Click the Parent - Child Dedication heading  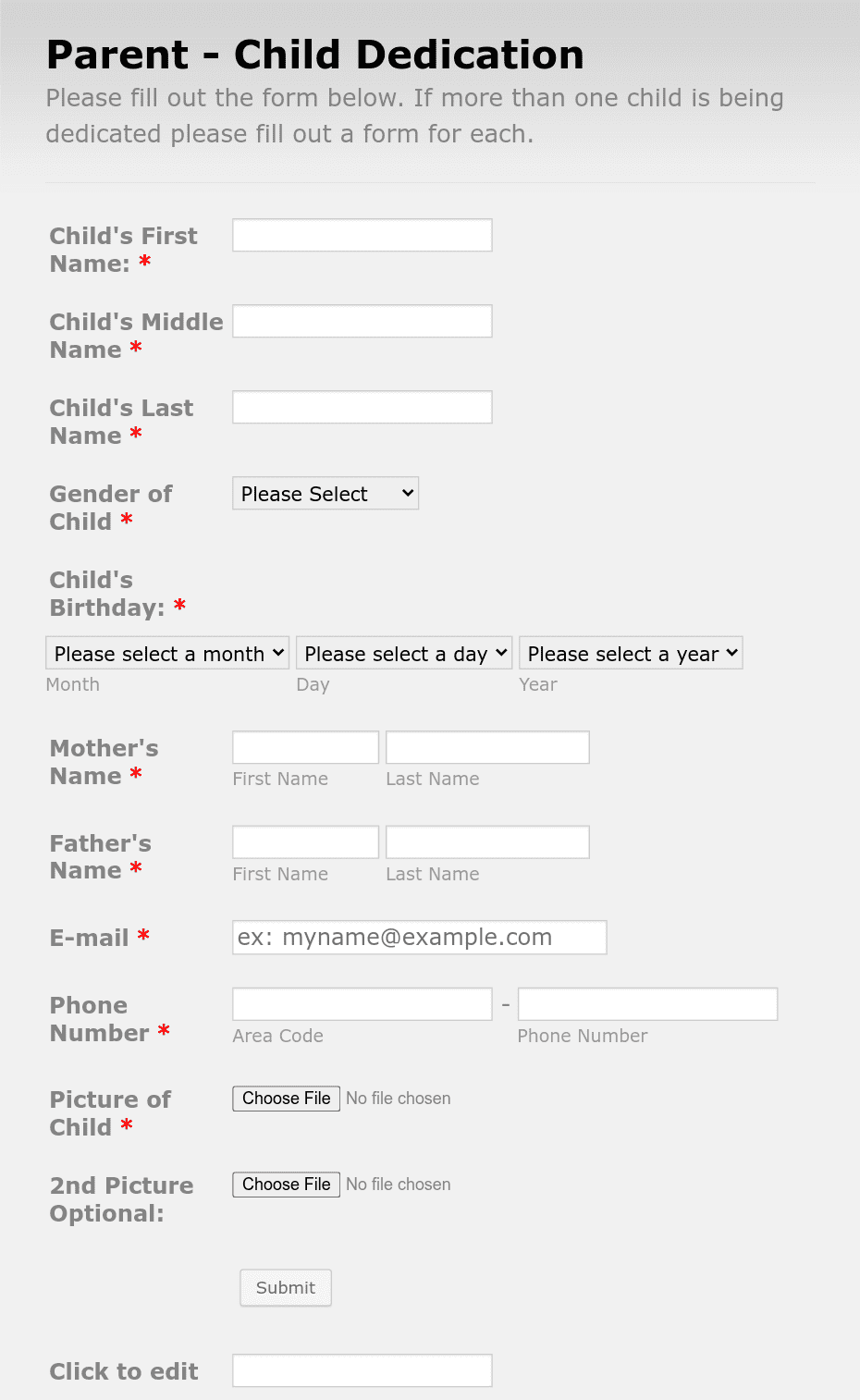point(315,55)
